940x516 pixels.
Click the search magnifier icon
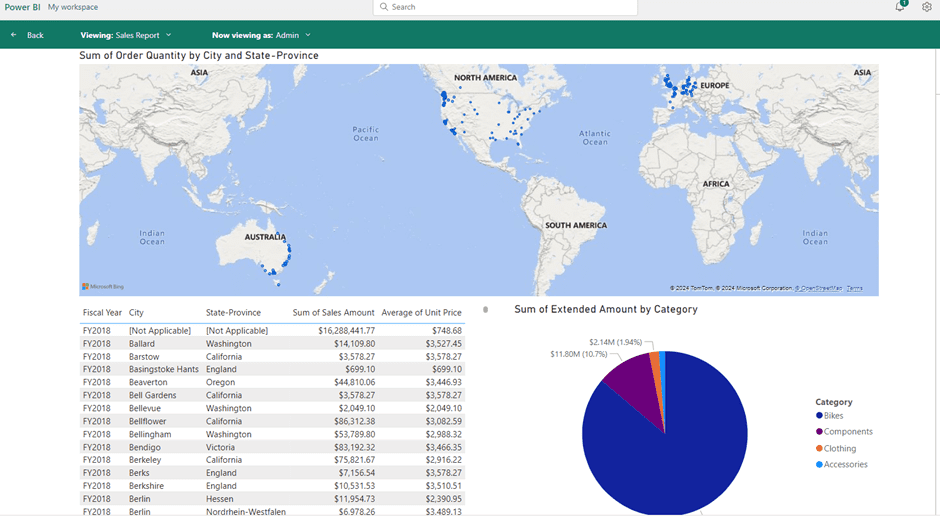click(384, 7)
